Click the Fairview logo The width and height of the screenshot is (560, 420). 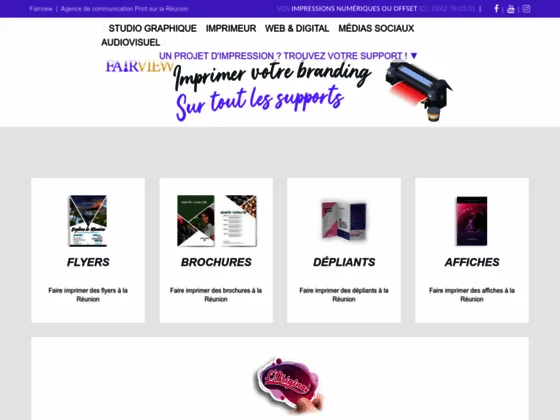140,66
